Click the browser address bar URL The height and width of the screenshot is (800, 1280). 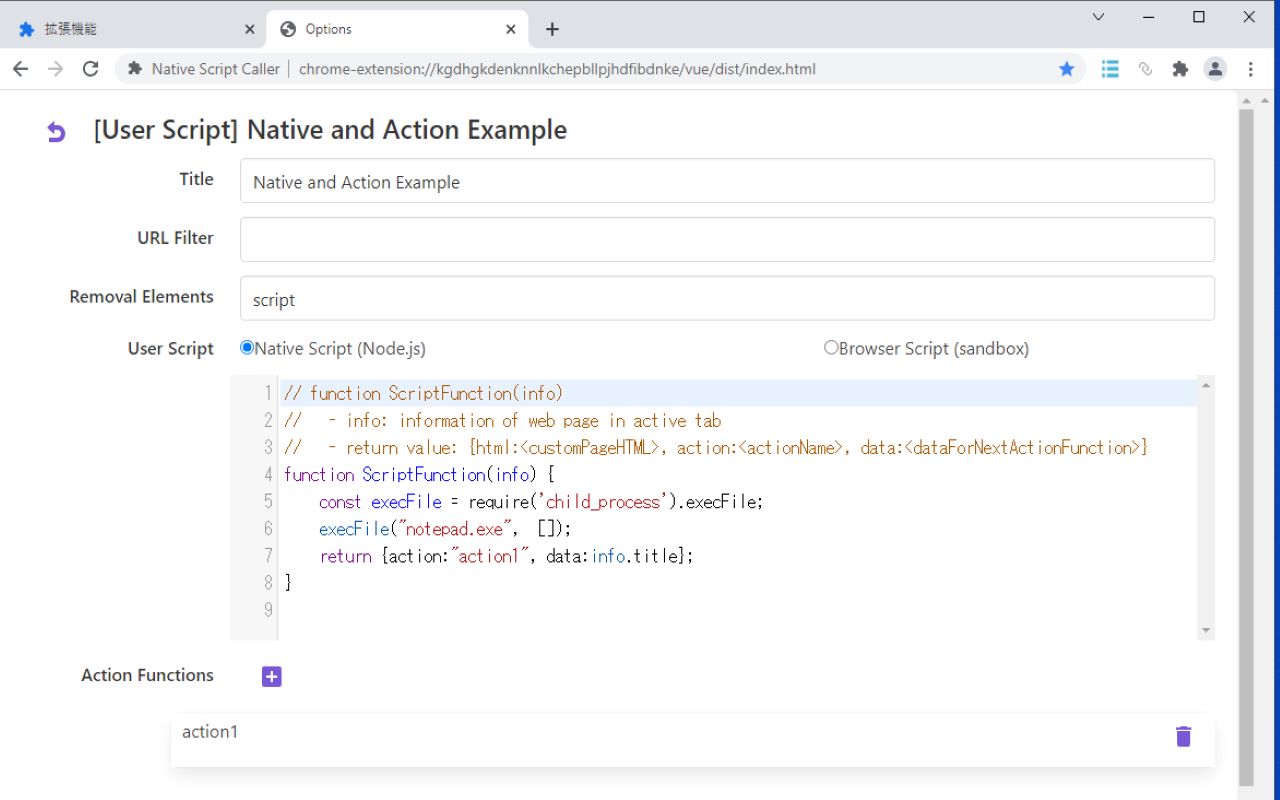click(x=557, y=69)
